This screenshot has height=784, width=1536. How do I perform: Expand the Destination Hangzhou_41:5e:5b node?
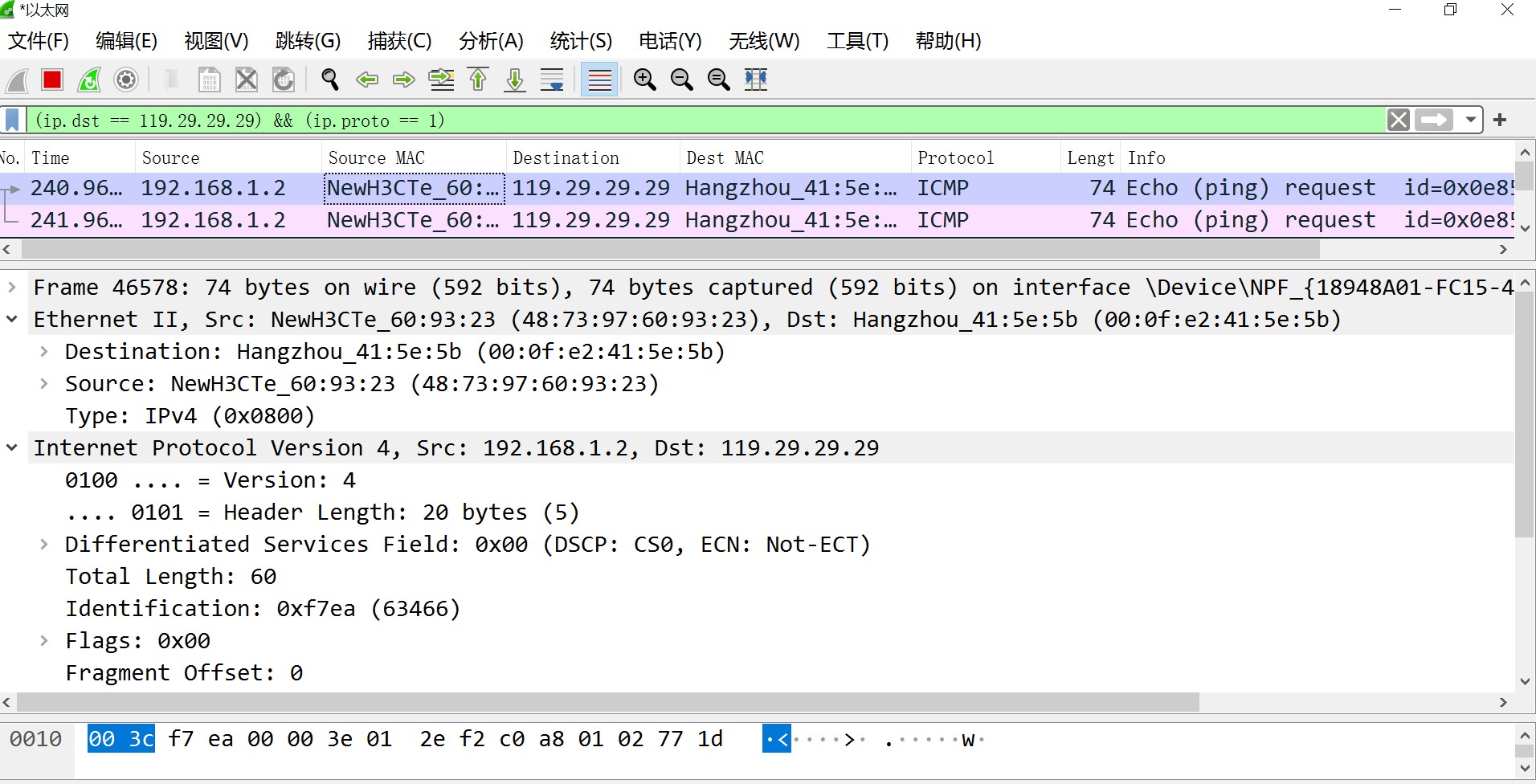point(44,351)
